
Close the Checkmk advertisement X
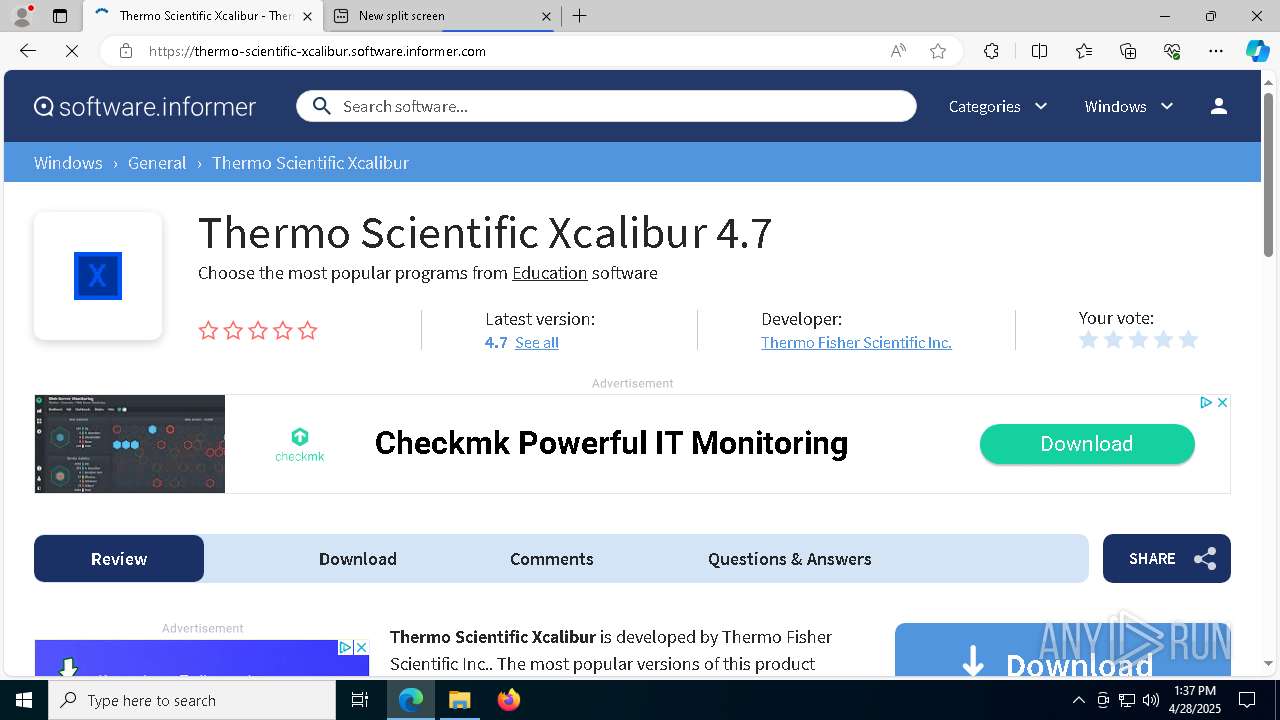1222,402
